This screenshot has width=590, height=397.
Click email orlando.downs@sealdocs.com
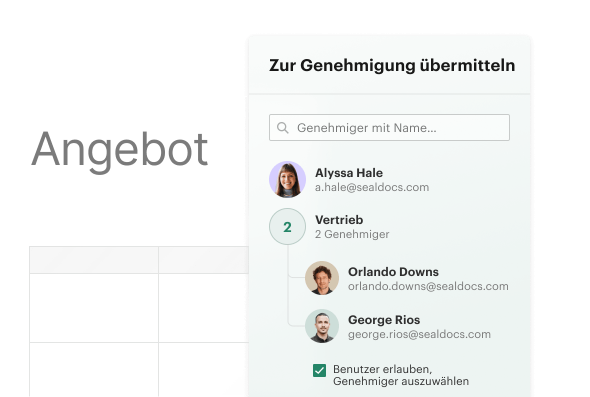pos(428,286)
